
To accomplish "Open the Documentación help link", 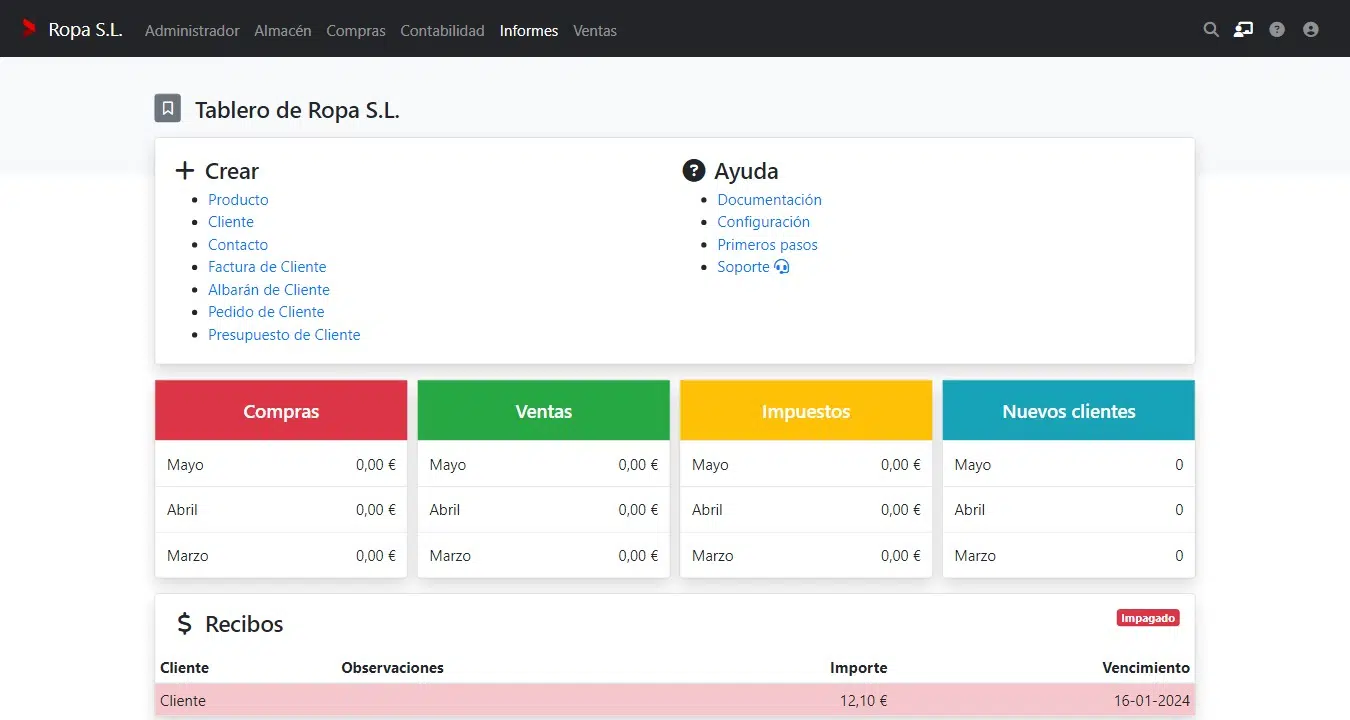I will point(769,200).
